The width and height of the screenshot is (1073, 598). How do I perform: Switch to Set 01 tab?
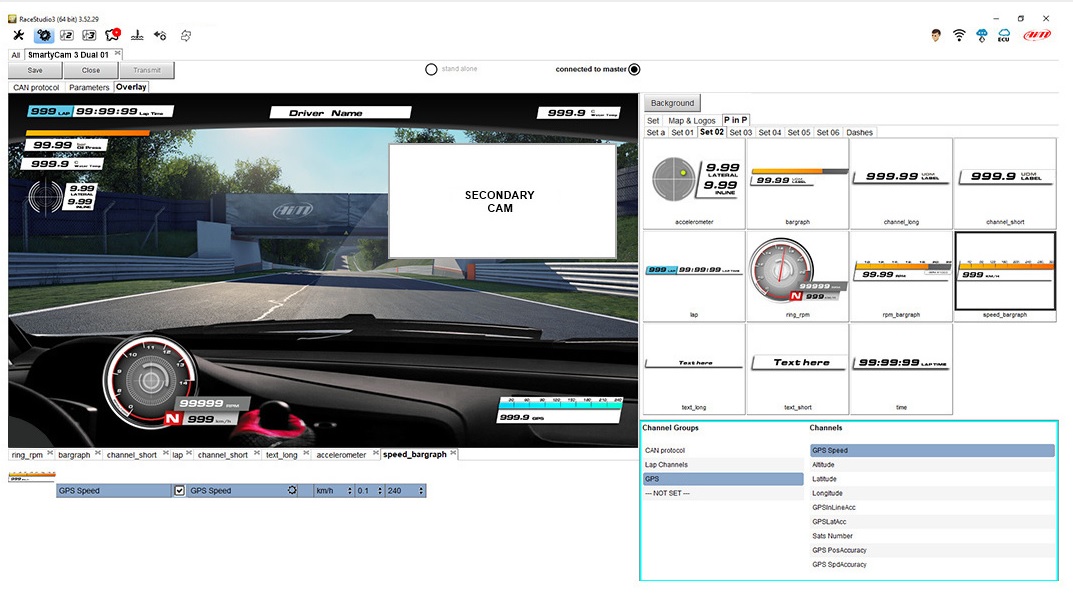[682, 133]
